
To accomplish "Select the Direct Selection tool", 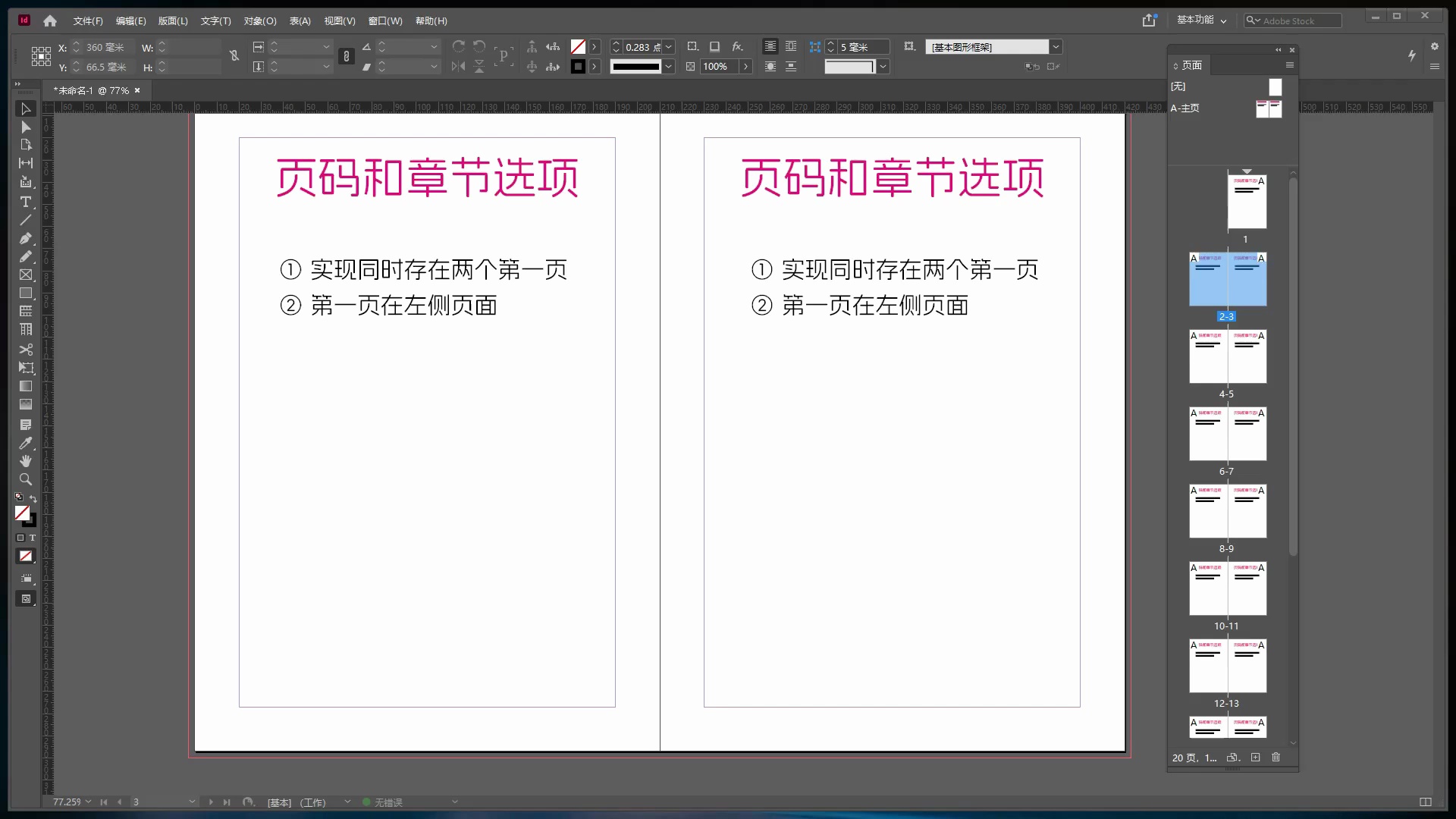I will (26, 127).
